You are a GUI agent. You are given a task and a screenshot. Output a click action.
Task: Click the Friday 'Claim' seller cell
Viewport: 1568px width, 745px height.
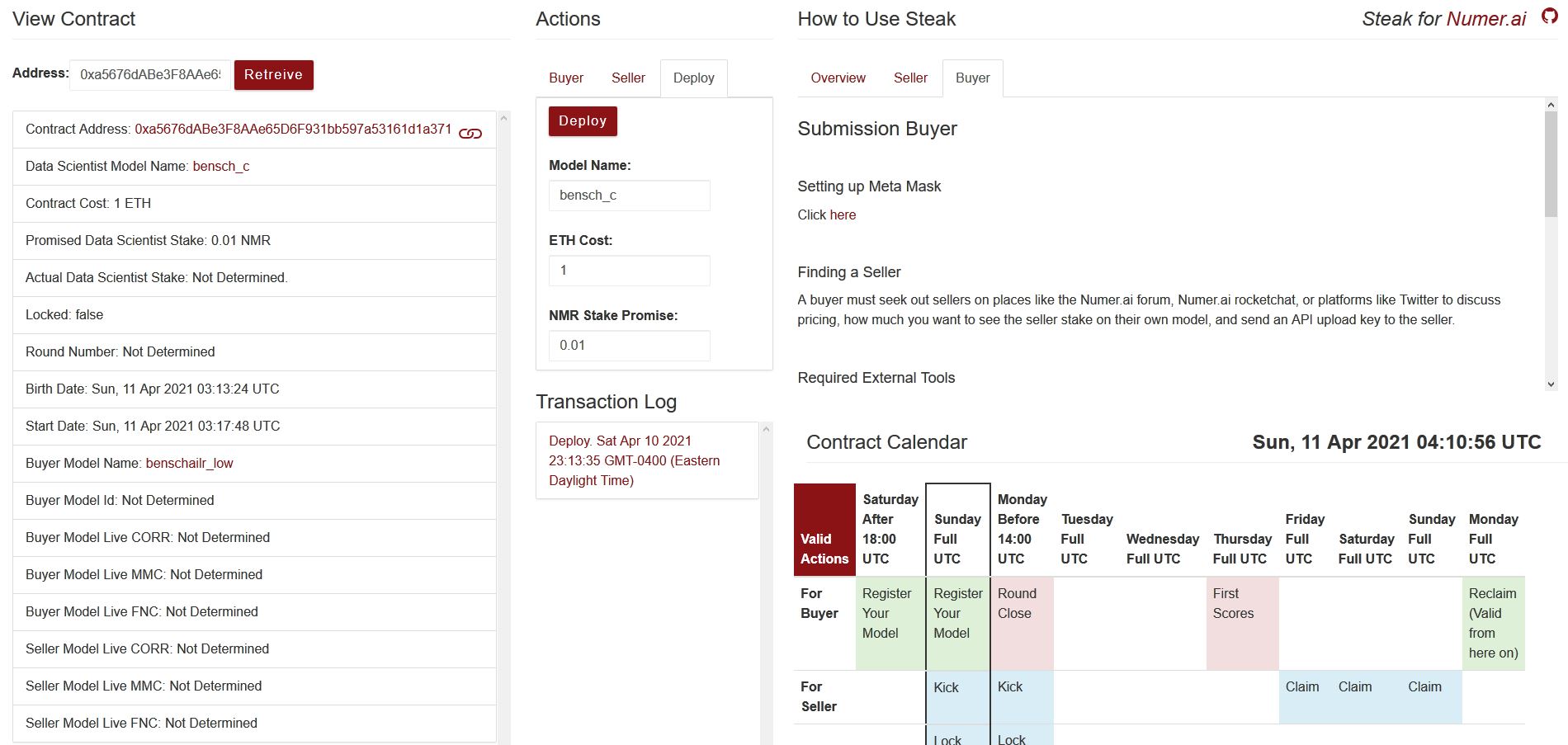pyautogui.click(x=1305, y=697)
